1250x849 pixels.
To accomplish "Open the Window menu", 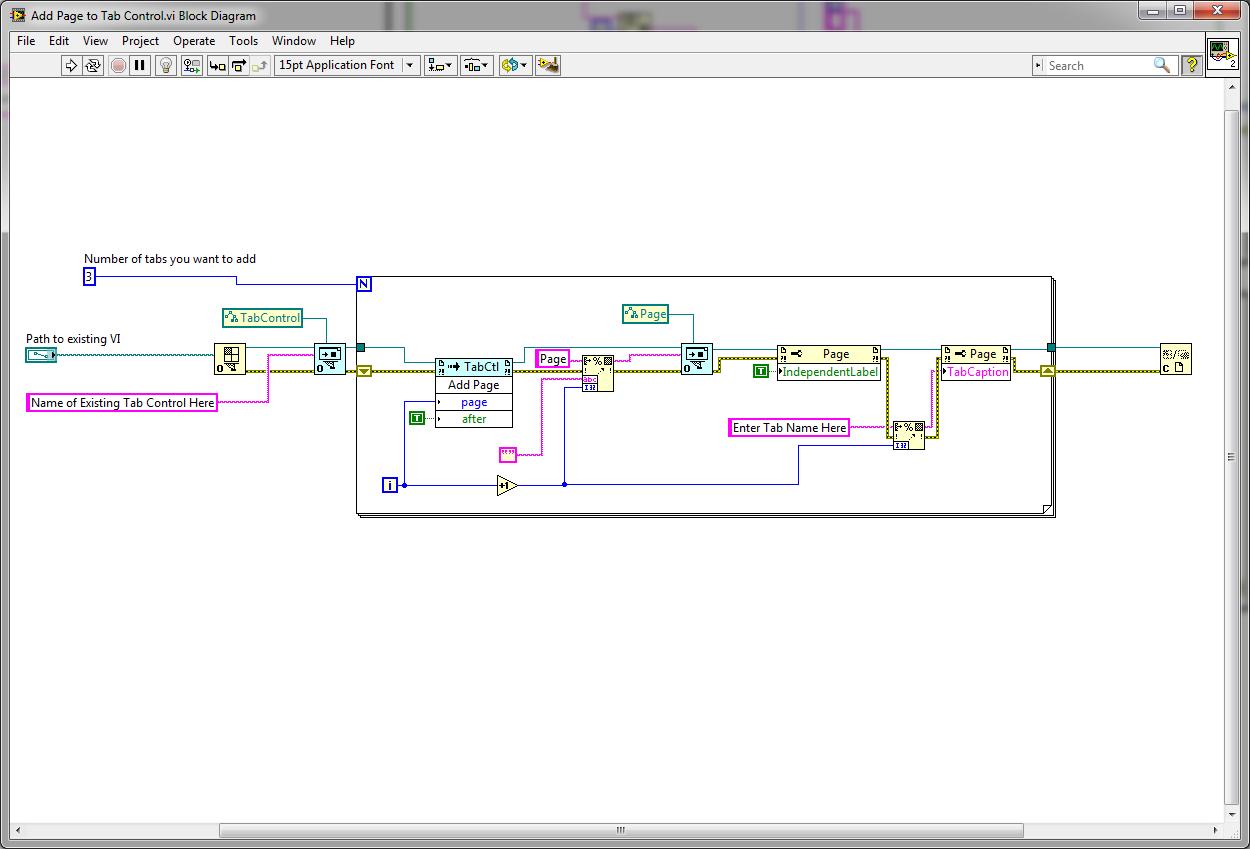I will click(294, 41).
